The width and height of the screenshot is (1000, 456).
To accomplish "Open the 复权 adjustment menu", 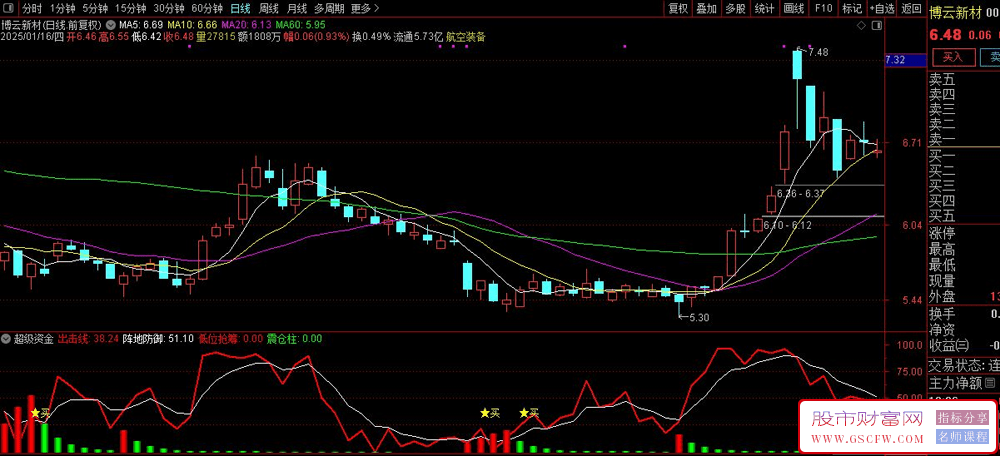I will click(678, 8).
